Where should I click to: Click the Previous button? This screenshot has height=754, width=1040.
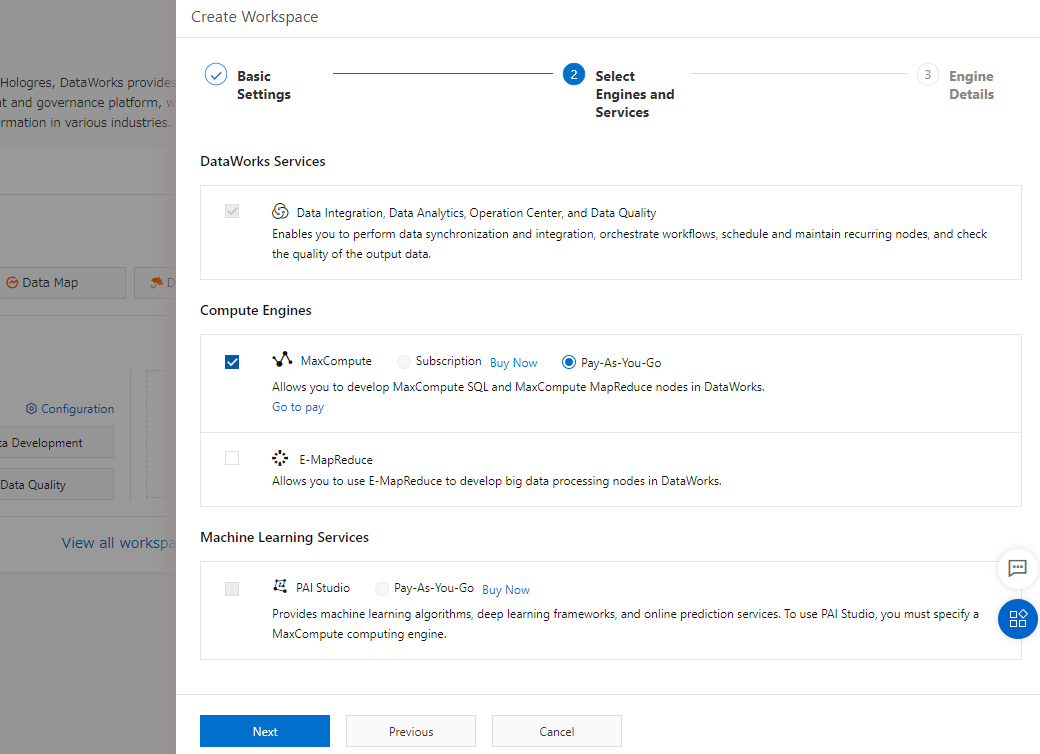click(x=411, y=731)
